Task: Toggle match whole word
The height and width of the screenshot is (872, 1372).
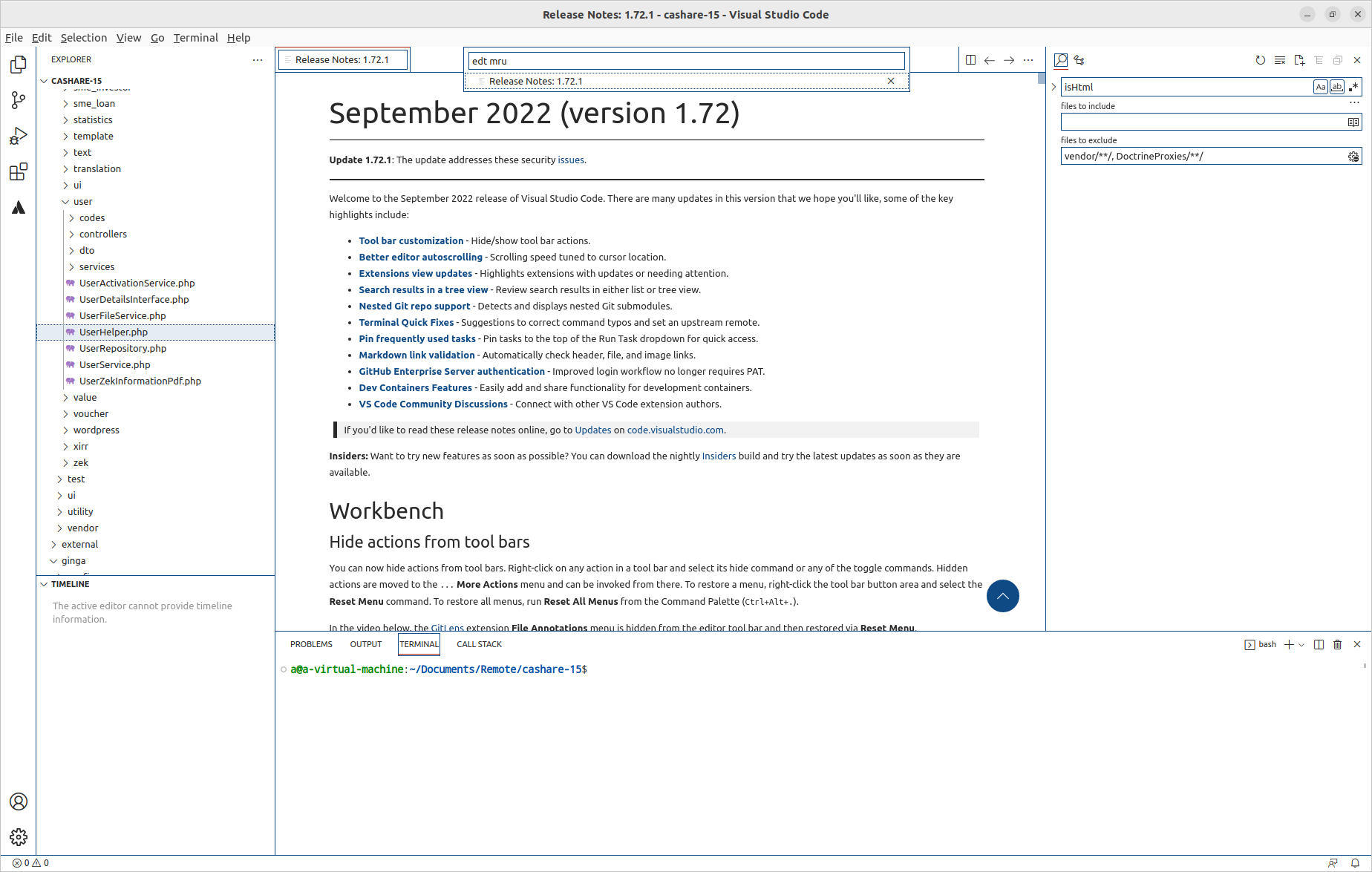Action: [x=1336, y=87]
